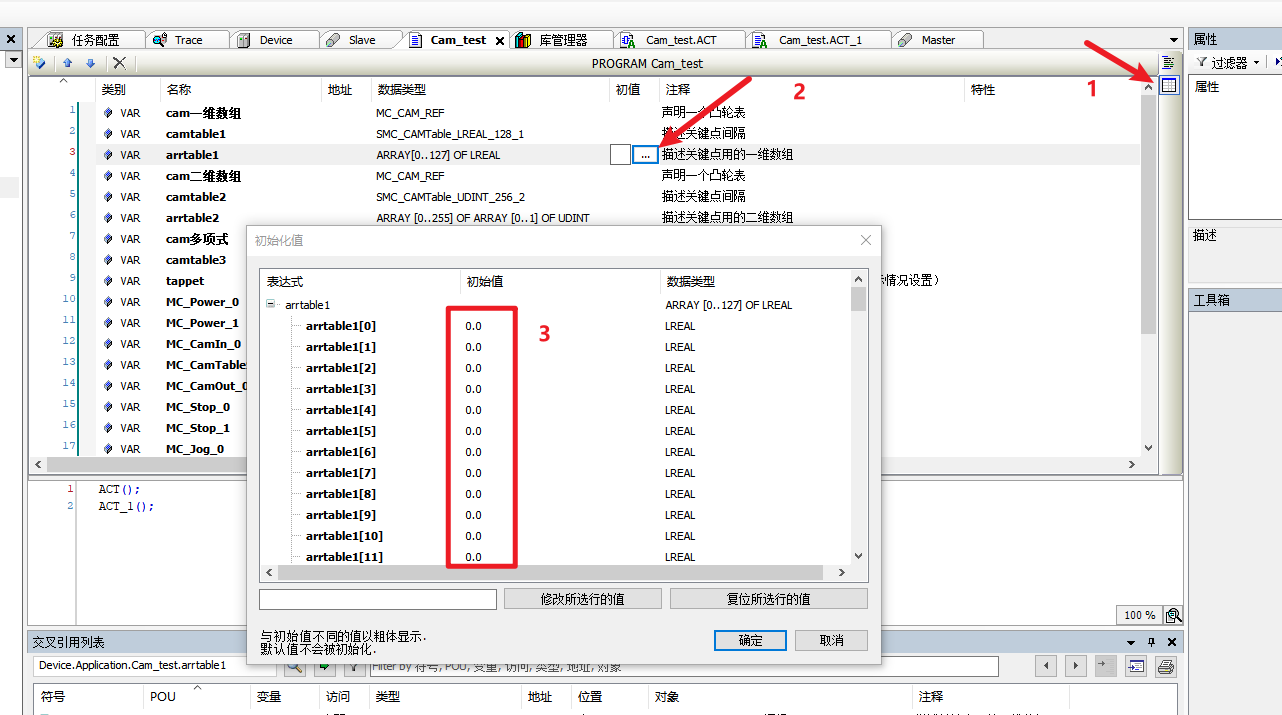Open the 交叉引用列表 panel options dropdown
Image resolution: width=1282 pixels, height=715 pixels.
[x=1131, y=642]
